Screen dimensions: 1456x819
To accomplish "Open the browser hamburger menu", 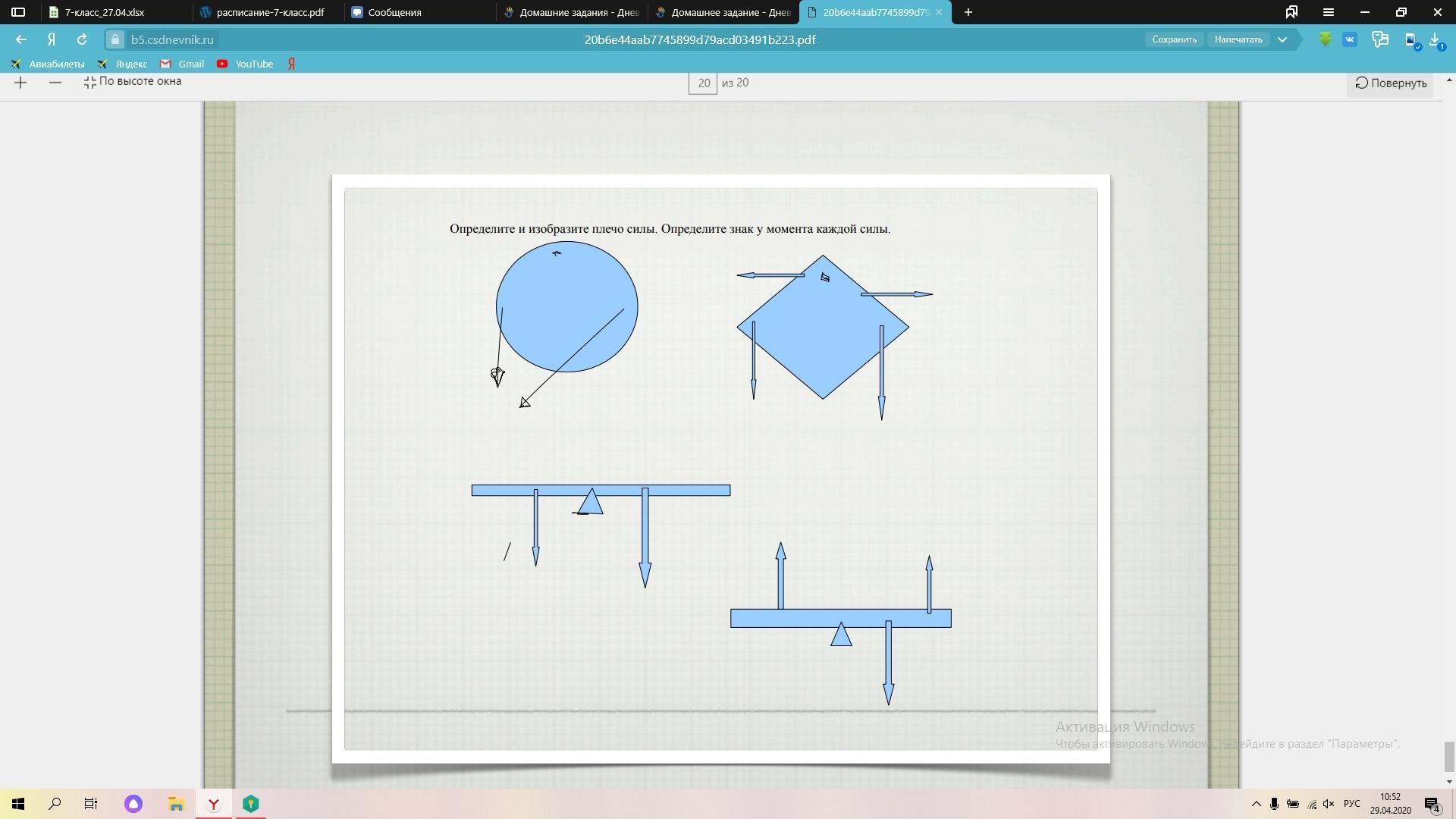I will (x=1328, y=12).
